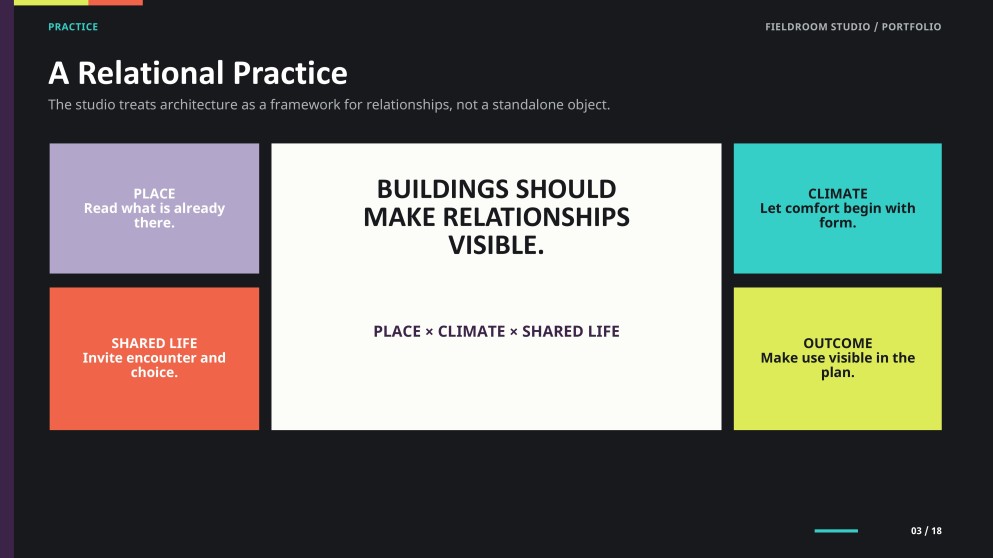Click the yellow accent strip at top
The width and height of the screenshot is (993, 558).
click(51, 3)
